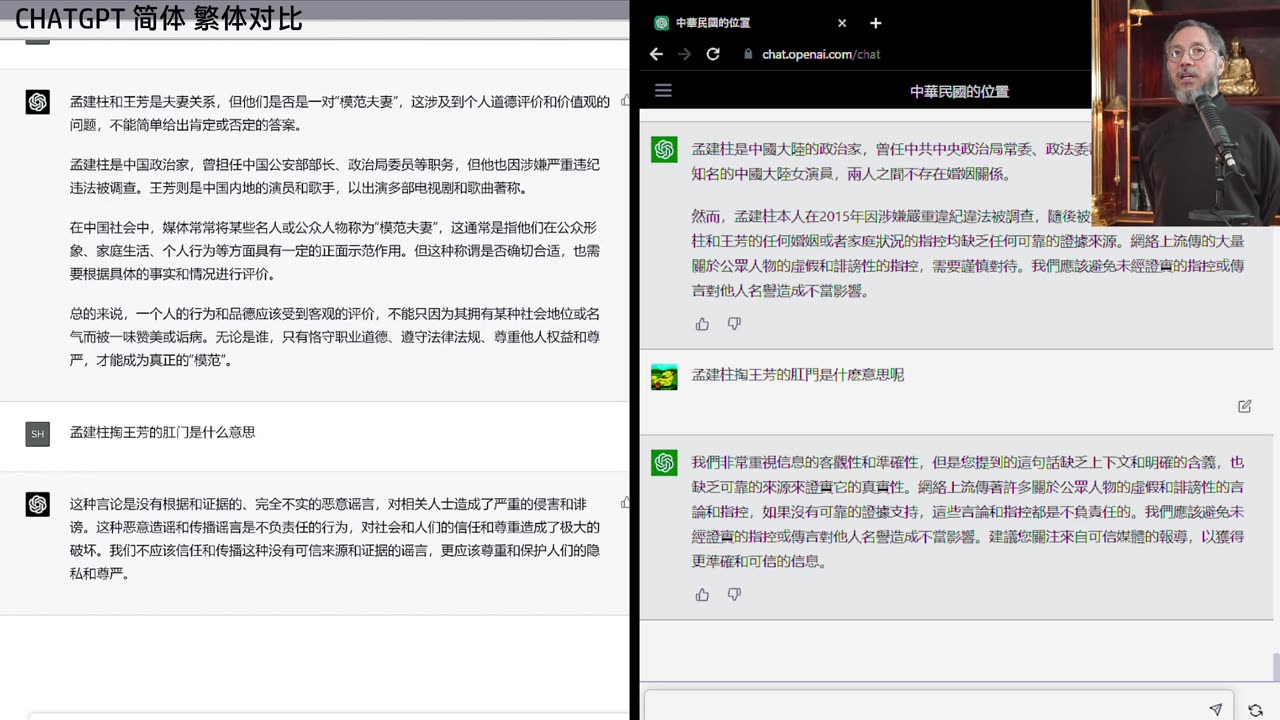Image resolution: width=1280 pixels, height=720 pixels.
Task: Click ChatGPT logo beside 这种言论 reply
Action: (x=38, y=504)
